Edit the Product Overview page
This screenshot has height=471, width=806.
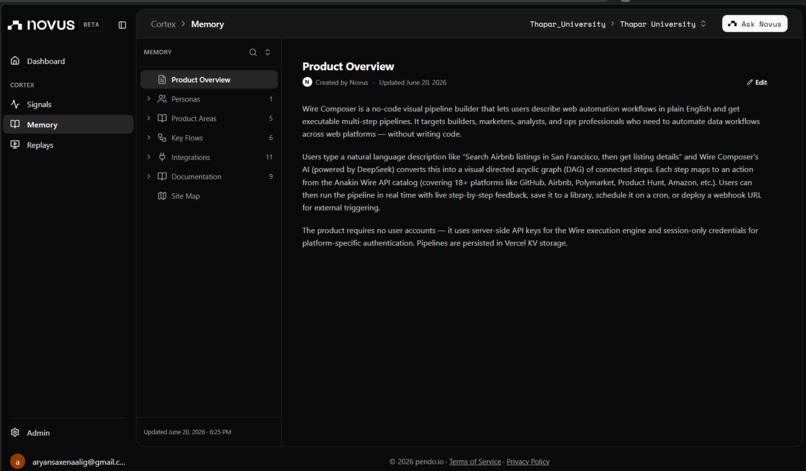(x=757, y=82)
